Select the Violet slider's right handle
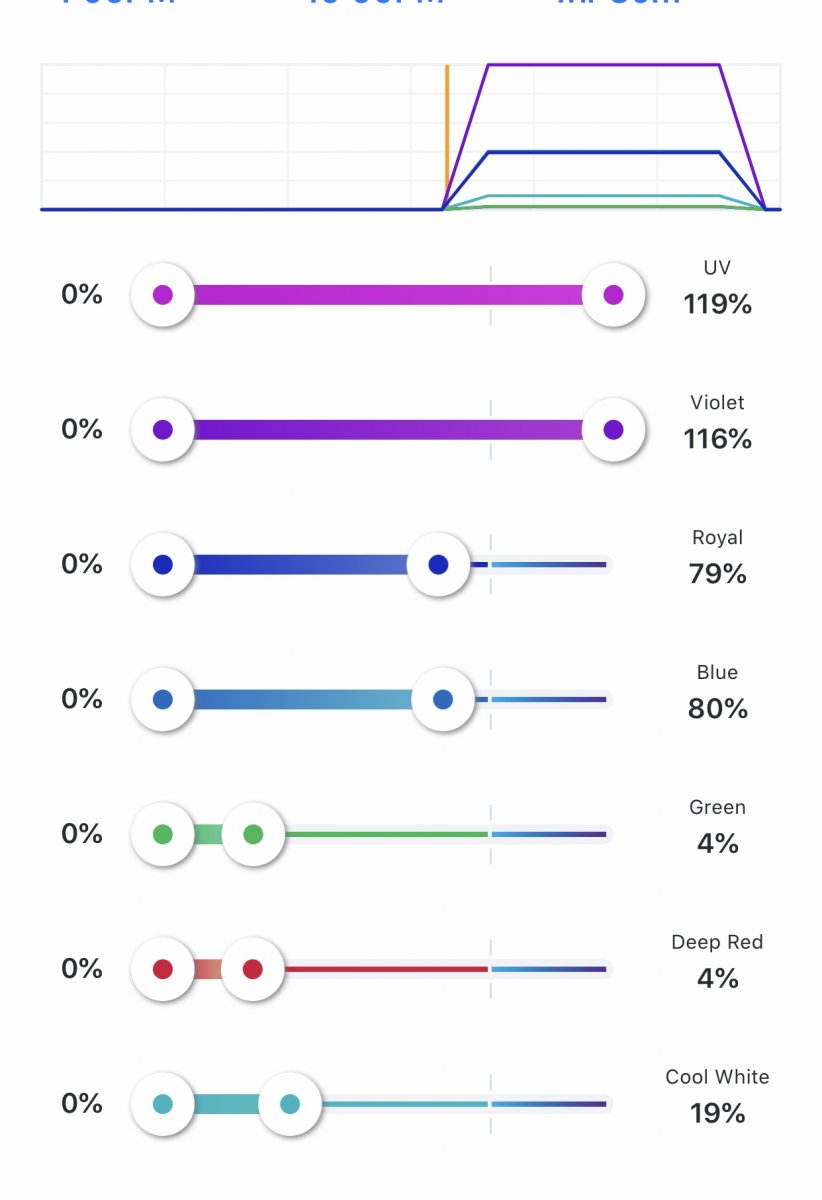This screenshot has width=822, height=1200. coord(613,430)
